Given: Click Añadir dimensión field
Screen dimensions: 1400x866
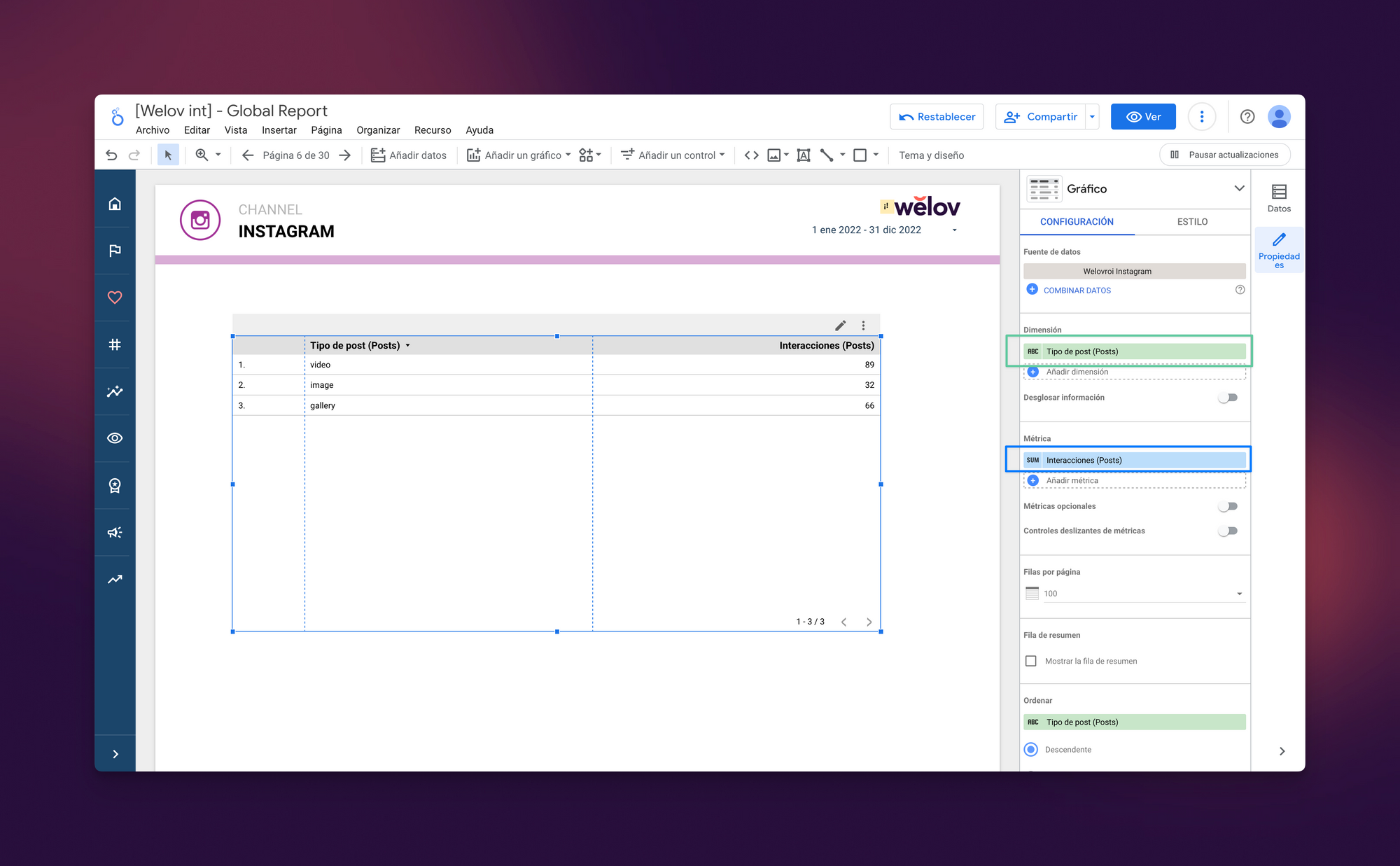Looking at the screenshot, I should pos(1135,372).
